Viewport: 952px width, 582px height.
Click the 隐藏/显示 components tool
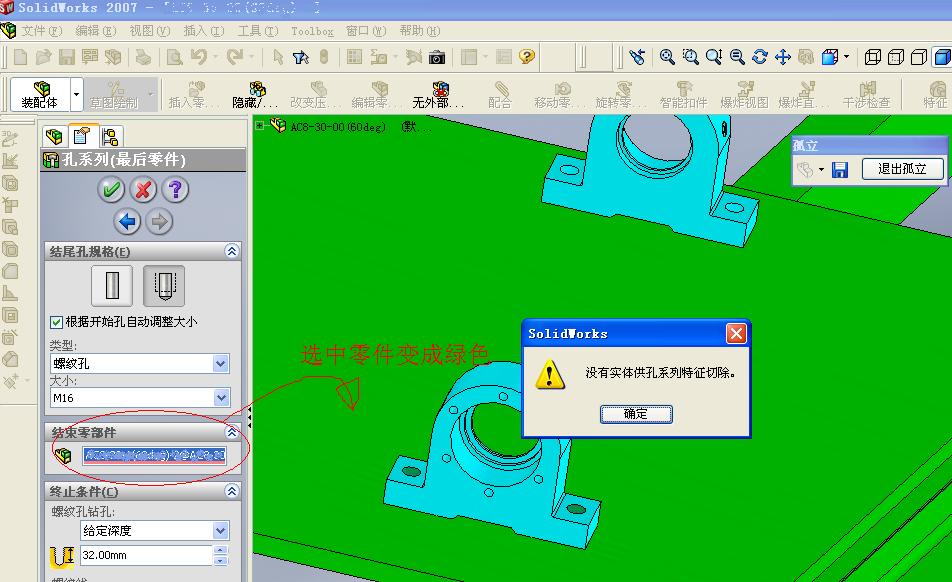pyautogui.click(x=256, y=95)
